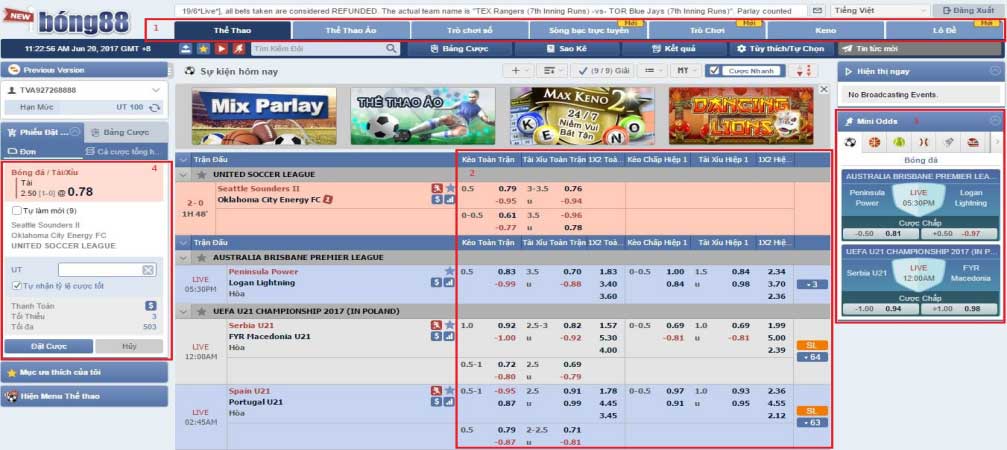Toggle the Cược Nhanh quick bet checkbox
The height and width of the screenshot is (450, 1007).
coord(712,71)
